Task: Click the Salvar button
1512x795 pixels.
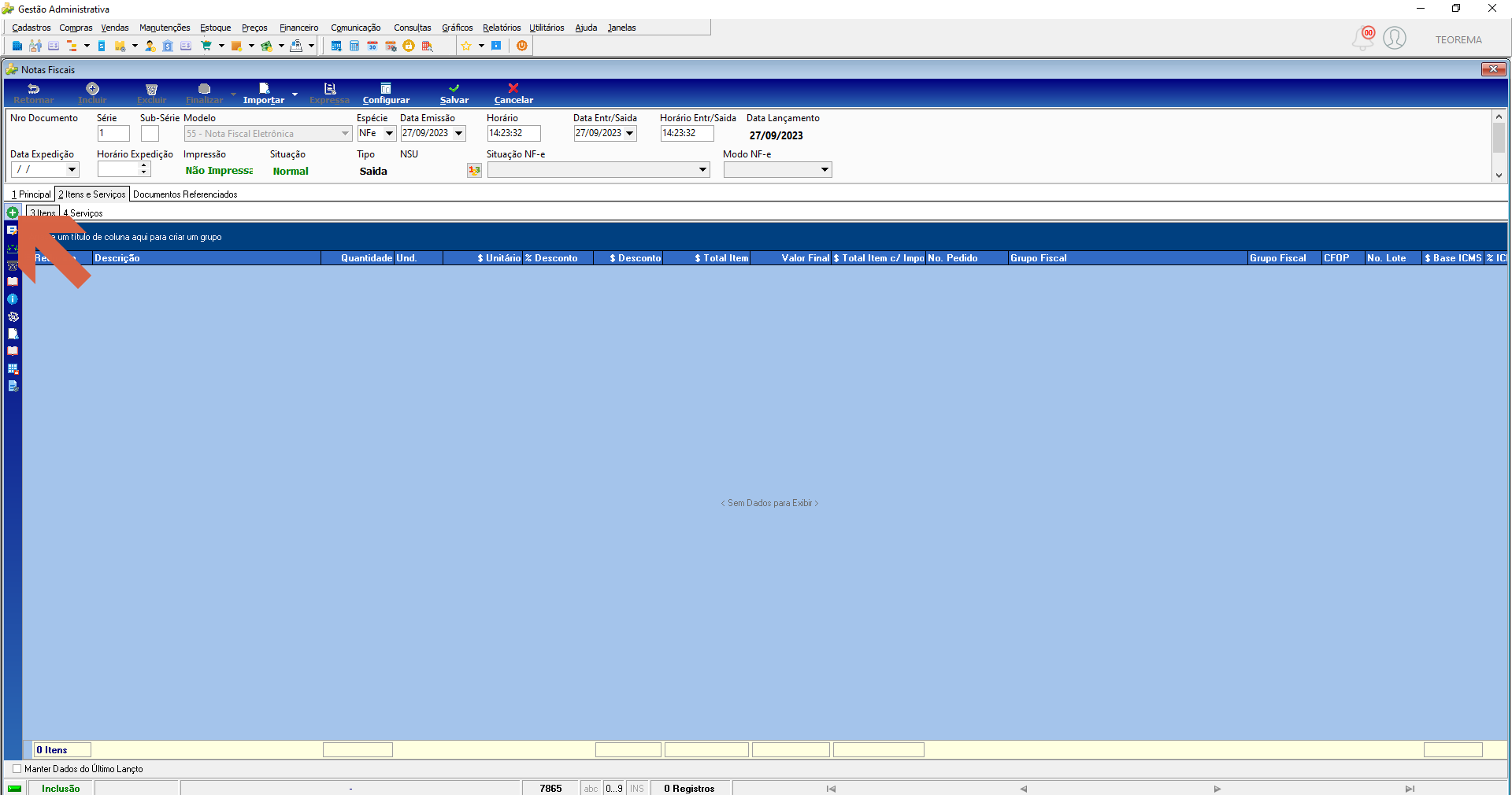Action: 454,94
